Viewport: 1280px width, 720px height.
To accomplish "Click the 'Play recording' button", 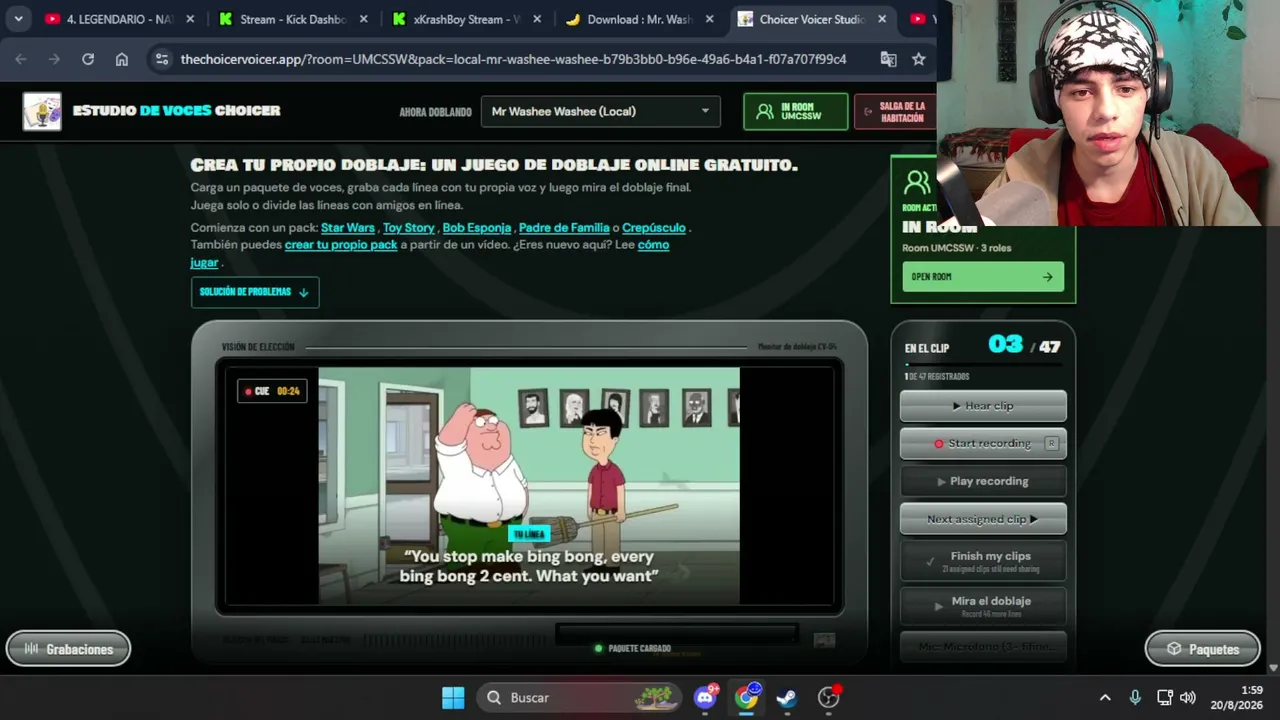I will [x=983, y=481].
